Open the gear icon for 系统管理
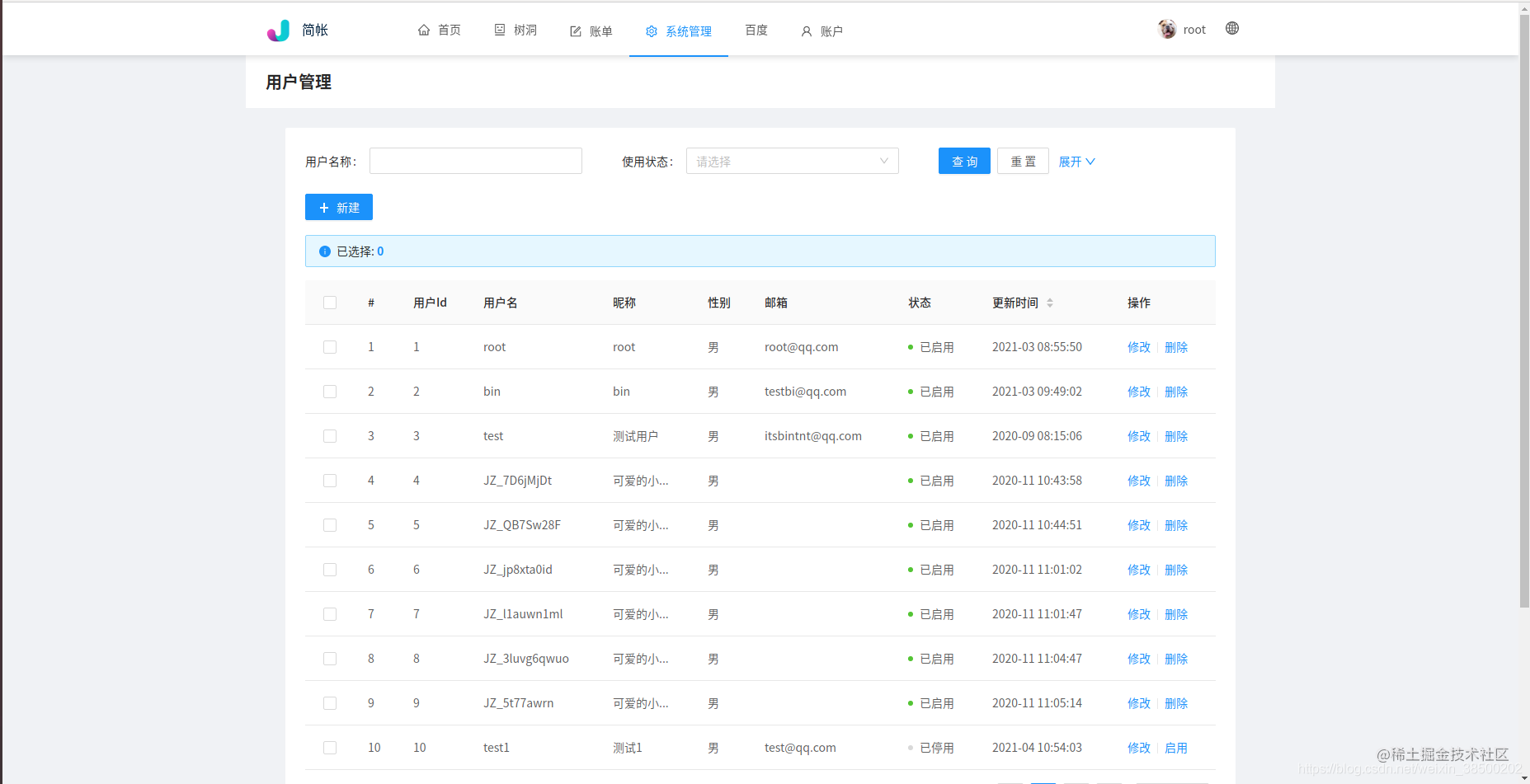The width and height of the screenshot is (1530, 784). [651, 31]
